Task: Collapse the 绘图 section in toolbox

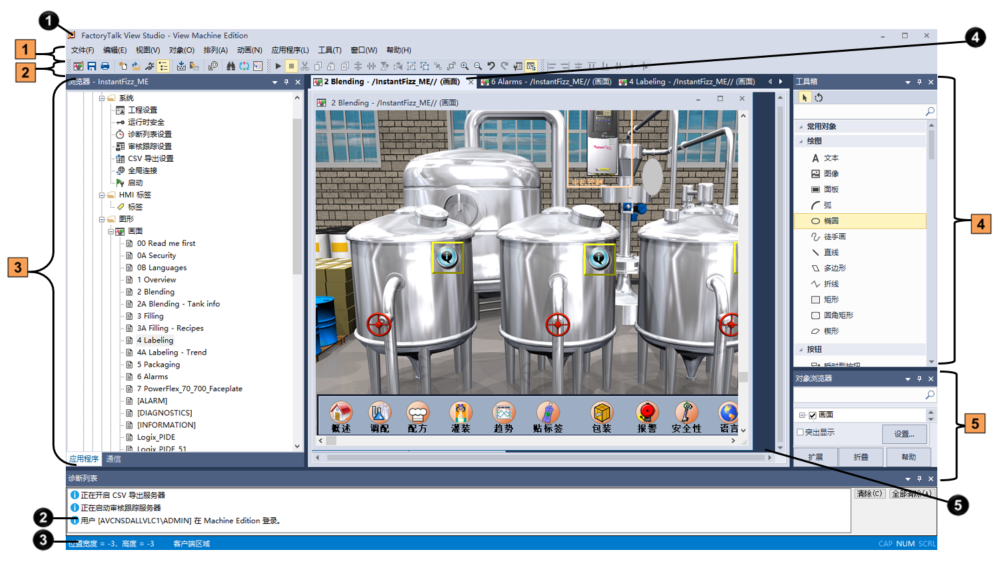Action: click(x=801, y=142)
